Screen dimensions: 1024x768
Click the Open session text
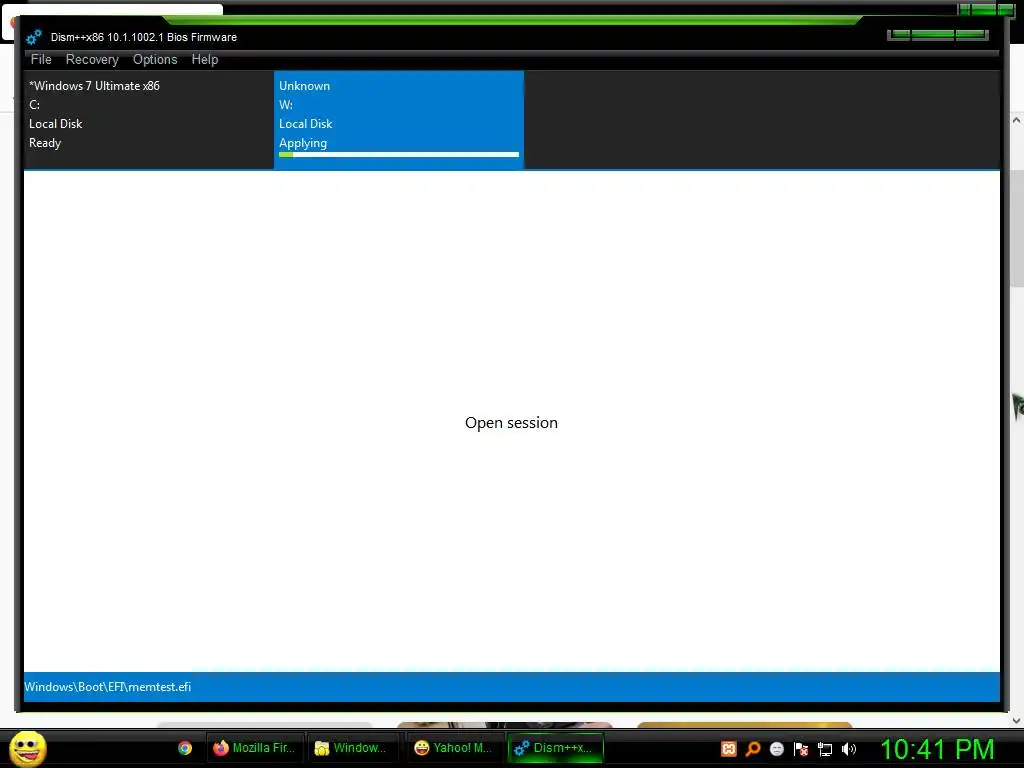tap(511, 423)
